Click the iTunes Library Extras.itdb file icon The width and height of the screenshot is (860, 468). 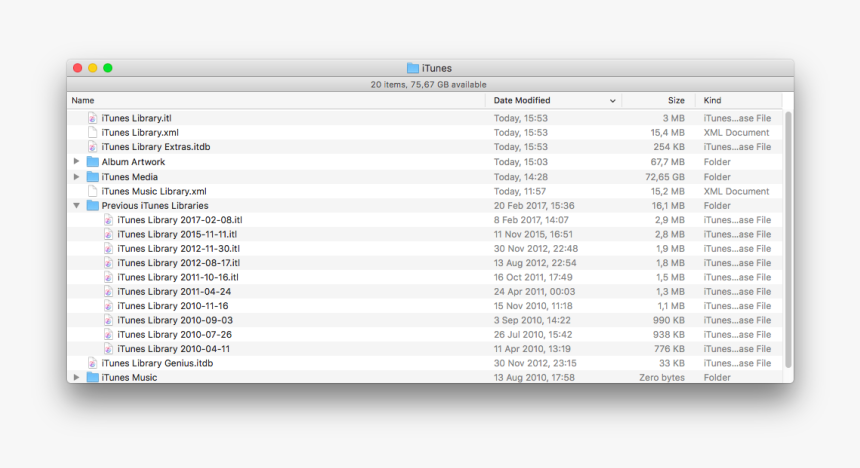(93, 146)
